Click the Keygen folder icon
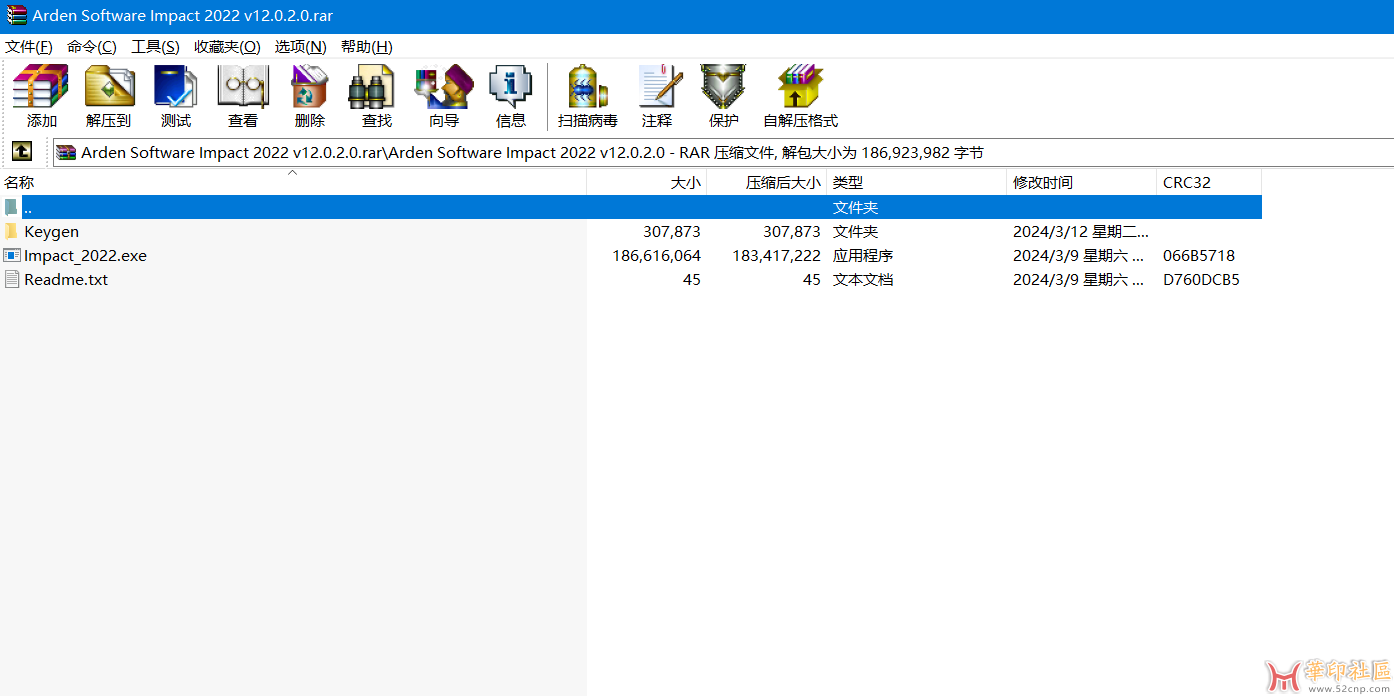This screenshot has height=696, width=1394. coord(12,231)
